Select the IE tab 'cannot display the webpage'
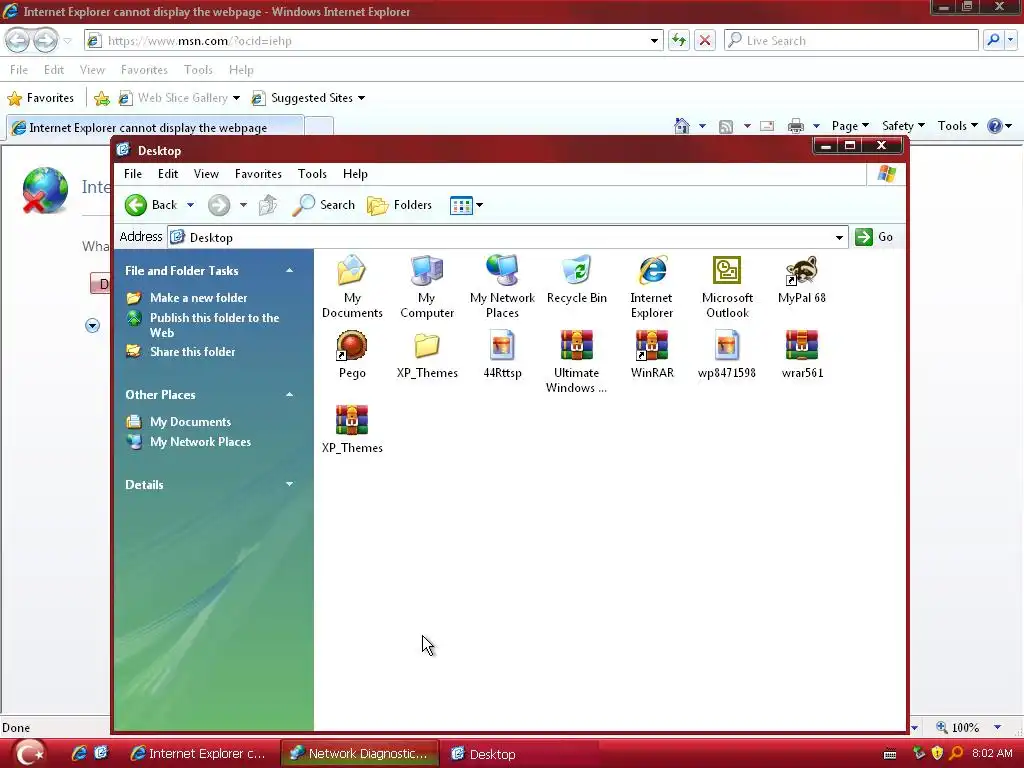This screenshot has width=1024, height=768. (155, 127)
